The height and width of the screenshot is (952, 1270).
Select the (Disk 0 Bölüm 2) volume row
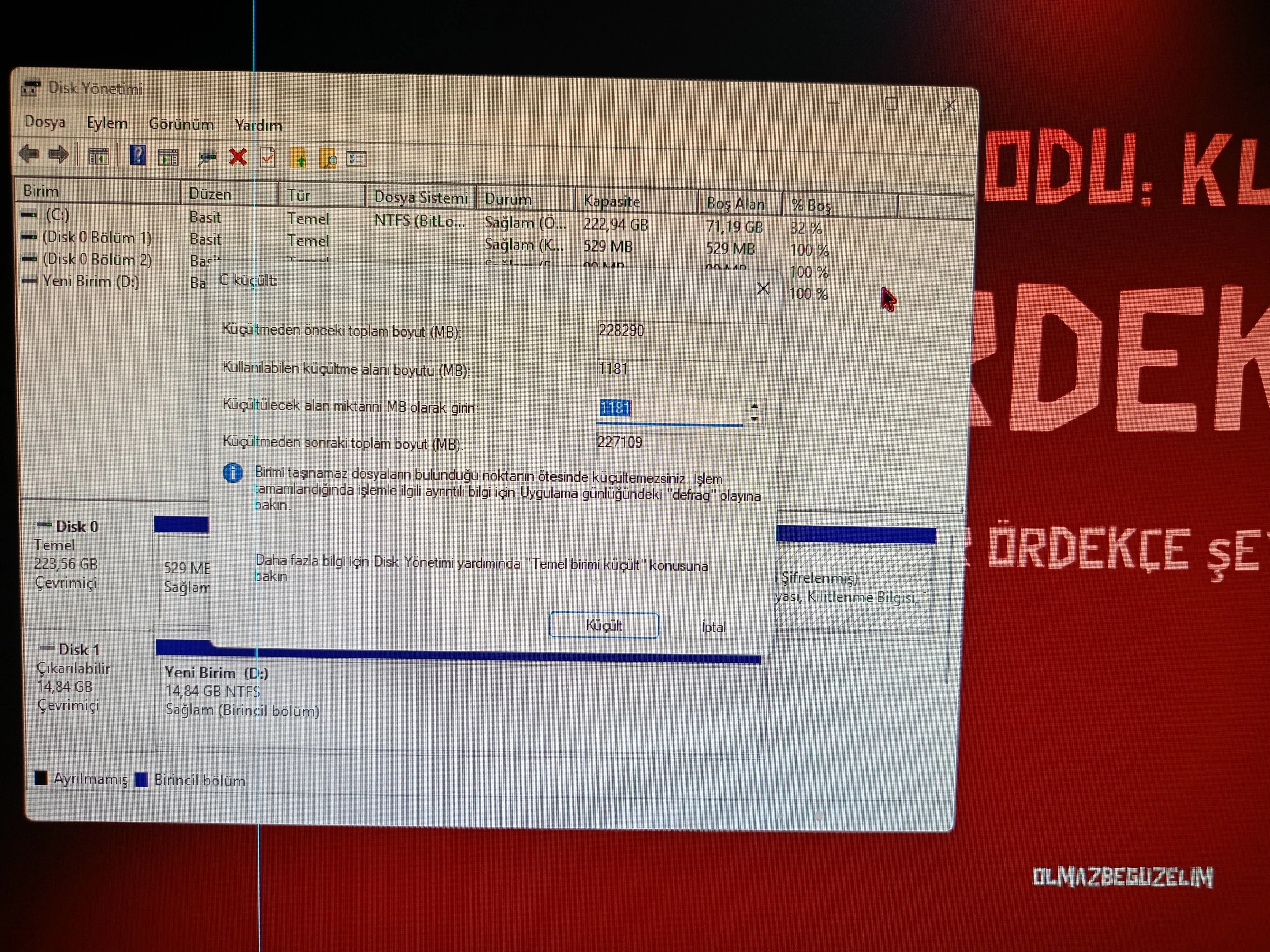86,259
